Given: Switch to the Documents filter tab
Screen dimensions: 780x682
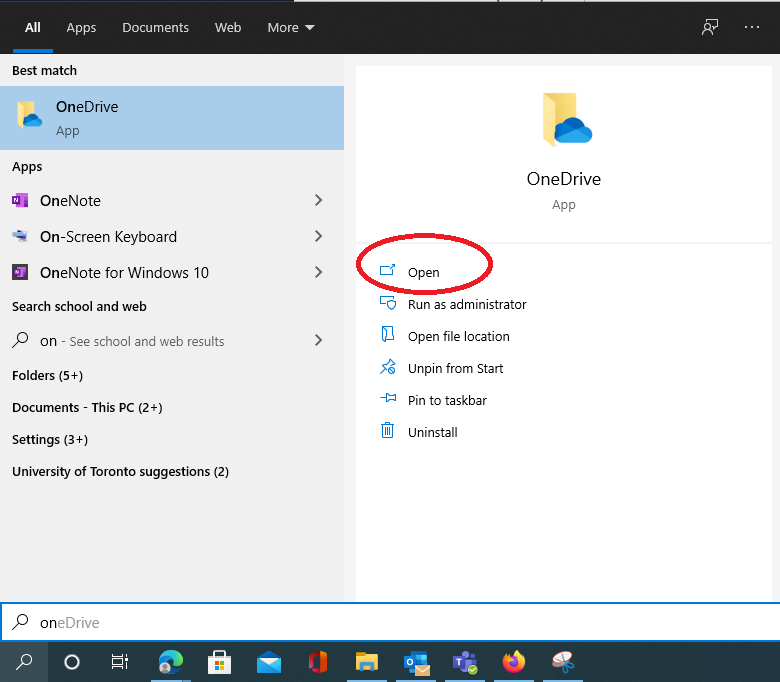Looking at the screenshot, I should (155, 27).
